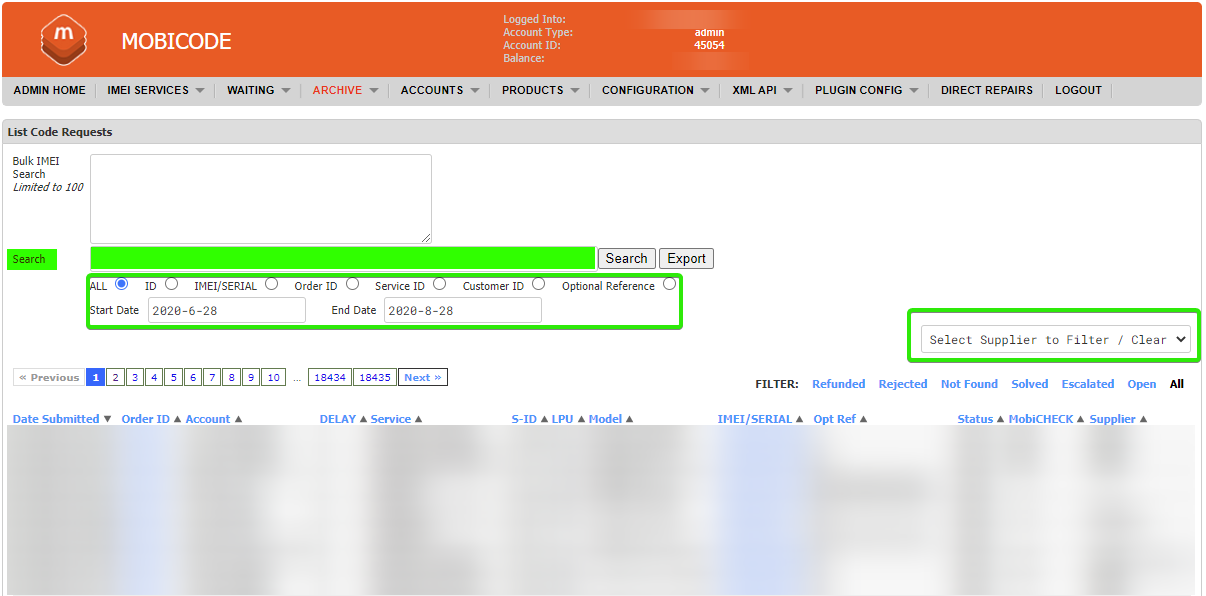Jump to last page 18435
The image size is (1206, 596).
[x=375, y=377]
